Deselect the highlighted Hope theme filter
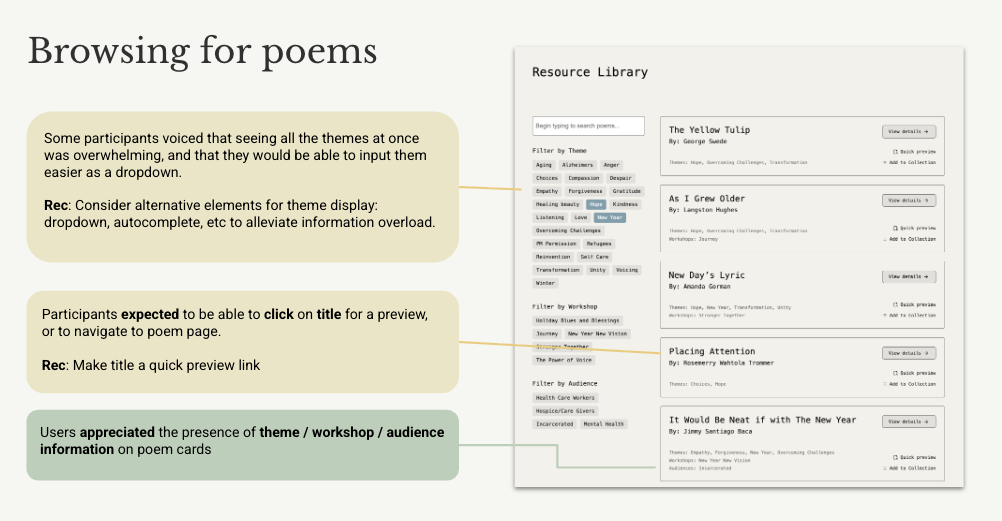 595,204
